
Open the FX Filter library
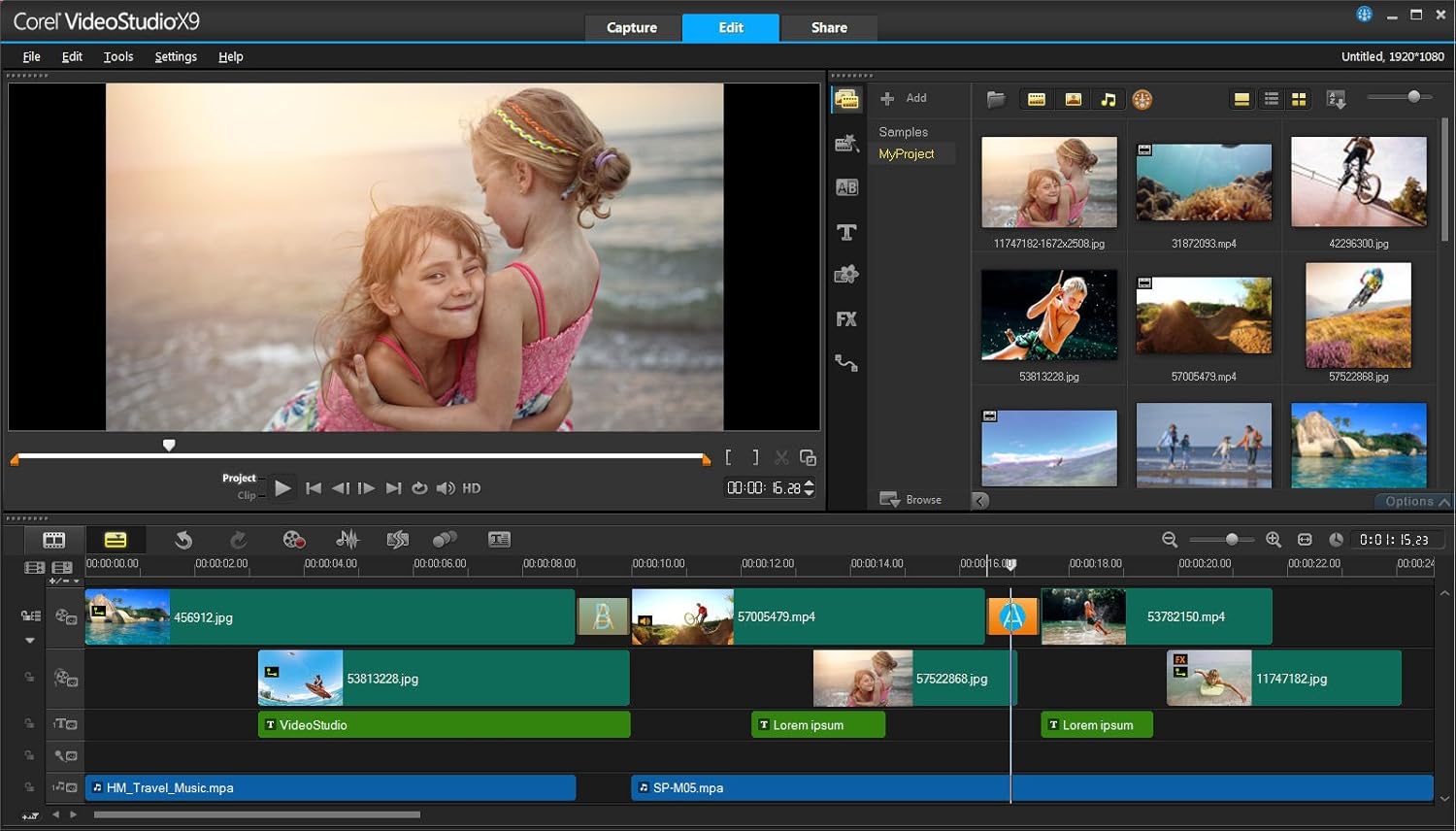tap(846, 319)
